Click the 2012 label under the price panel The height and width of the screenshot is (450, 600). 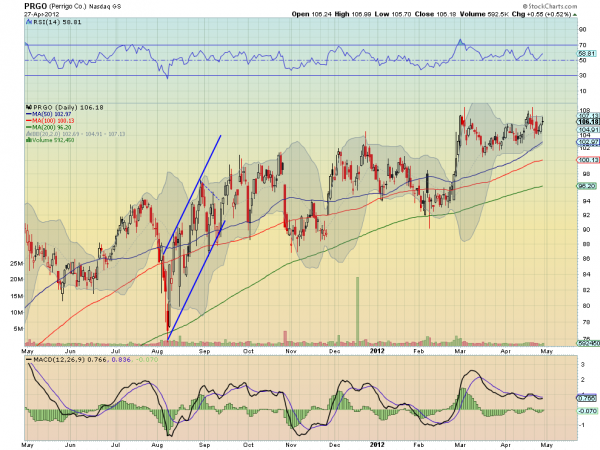coord(377,351)
